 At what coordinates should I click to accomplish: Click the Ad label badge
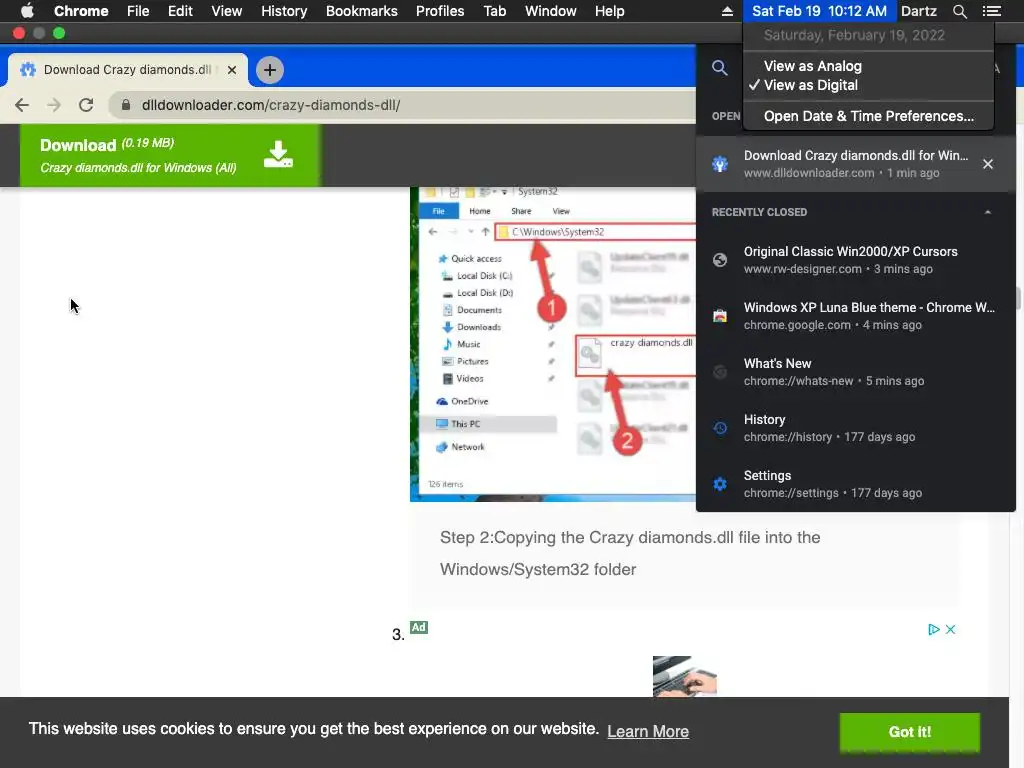419,627
